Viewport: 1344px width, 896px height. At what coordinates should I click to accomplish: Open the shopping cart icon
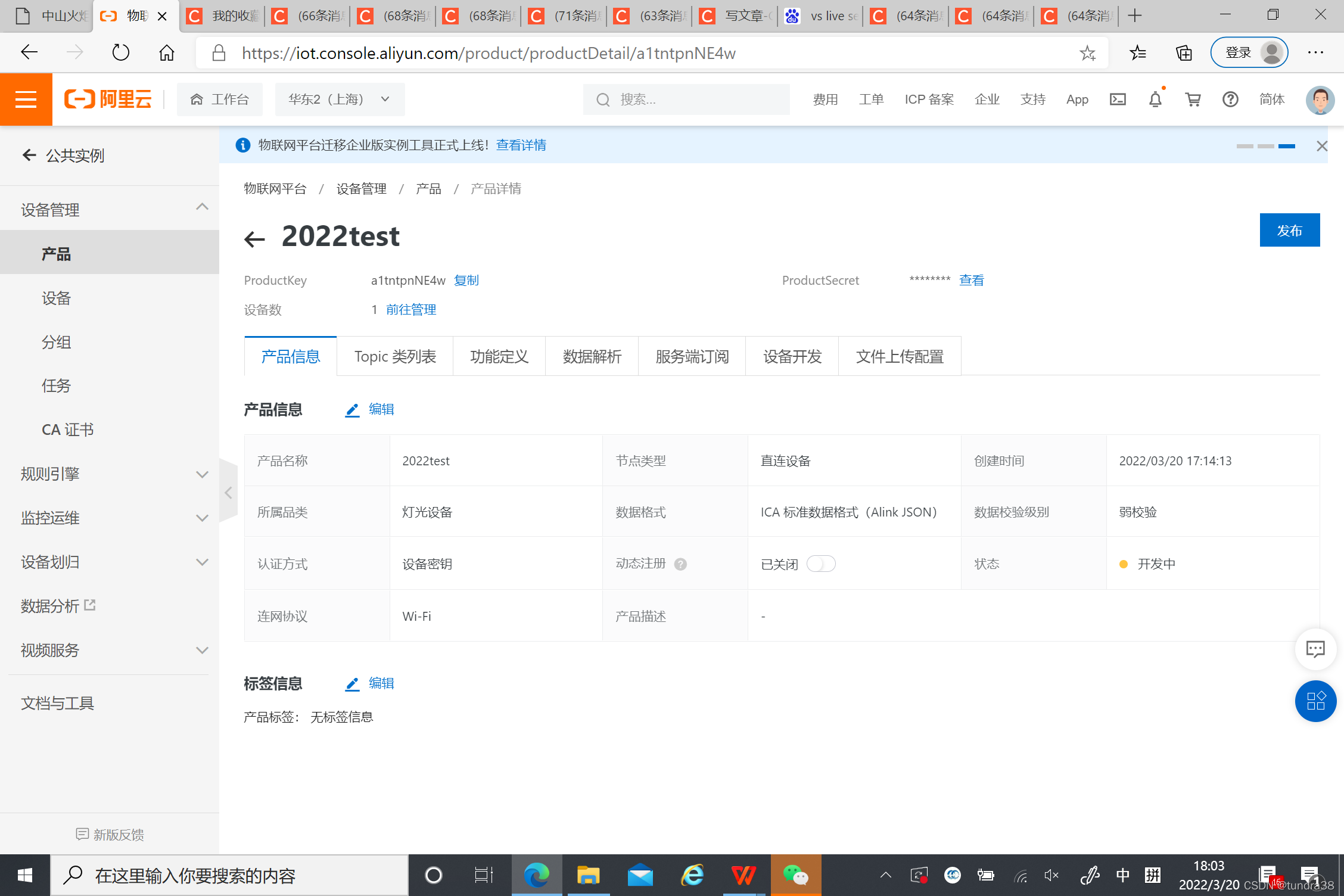1193,99
